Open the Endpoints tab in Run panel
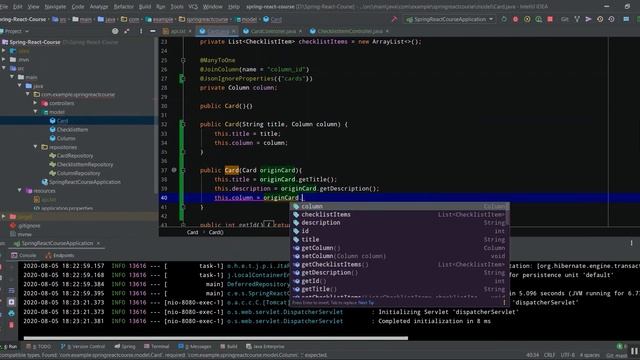Viewport: 640px width, 360px height. [x=60, y=256]
